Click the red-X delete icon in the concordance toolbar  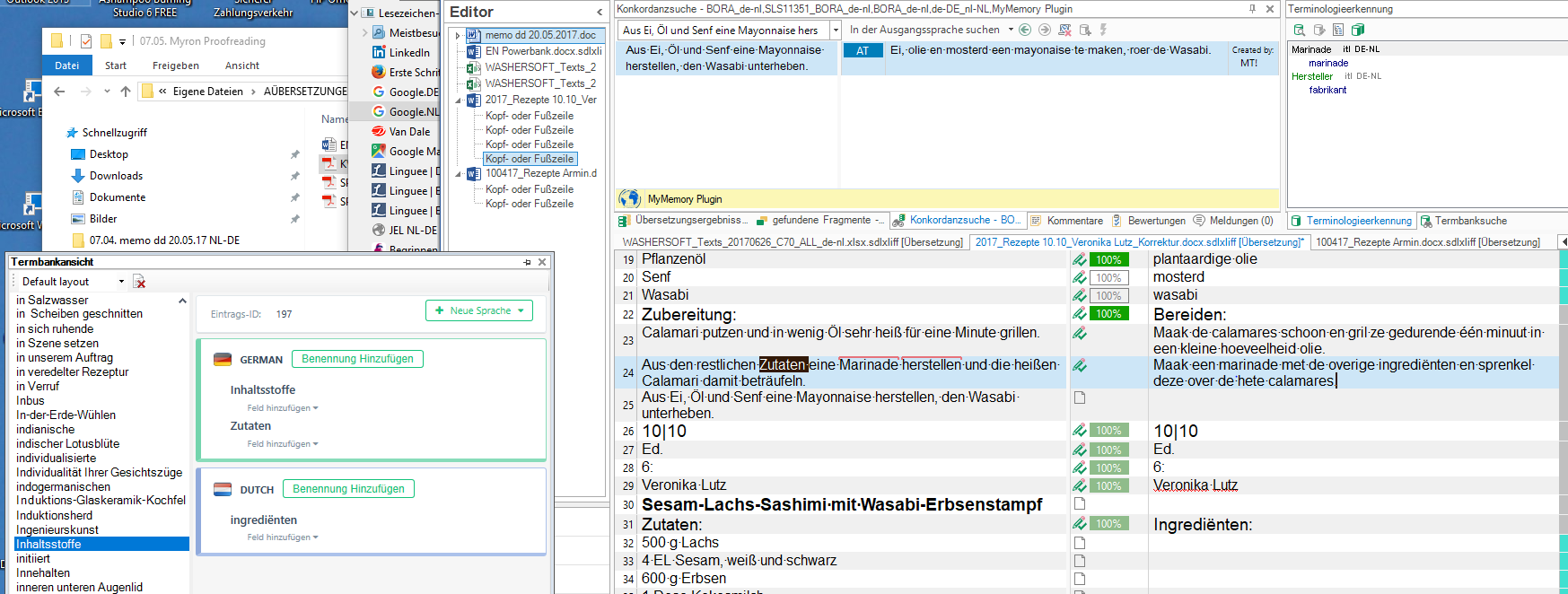1064,30
